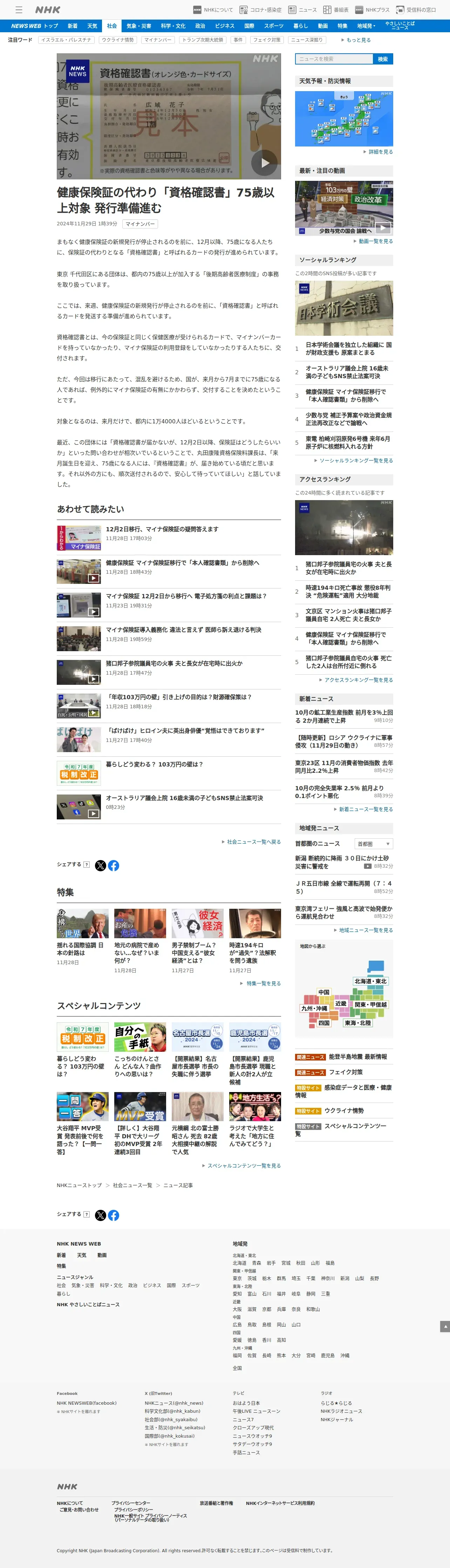This screenshot has width=450, height=1568.
Task: Click the NHK logo in footer
Action: coord(67,1486)
